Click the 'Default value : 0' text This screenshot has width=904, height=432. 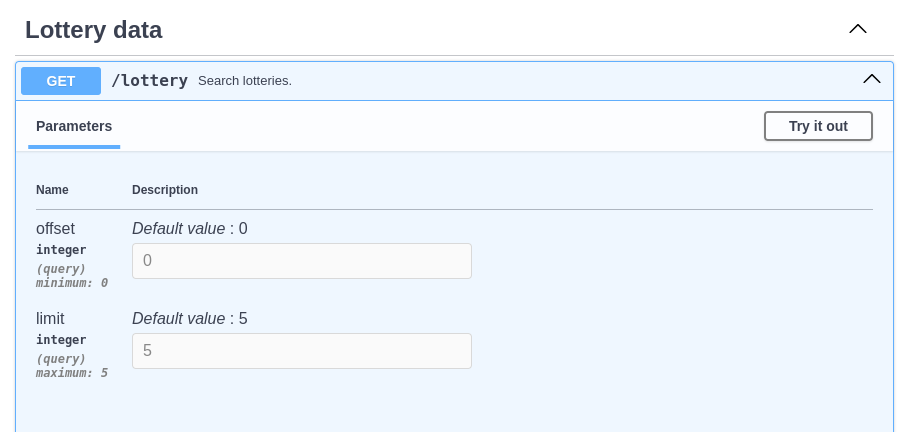pos(190,229)
